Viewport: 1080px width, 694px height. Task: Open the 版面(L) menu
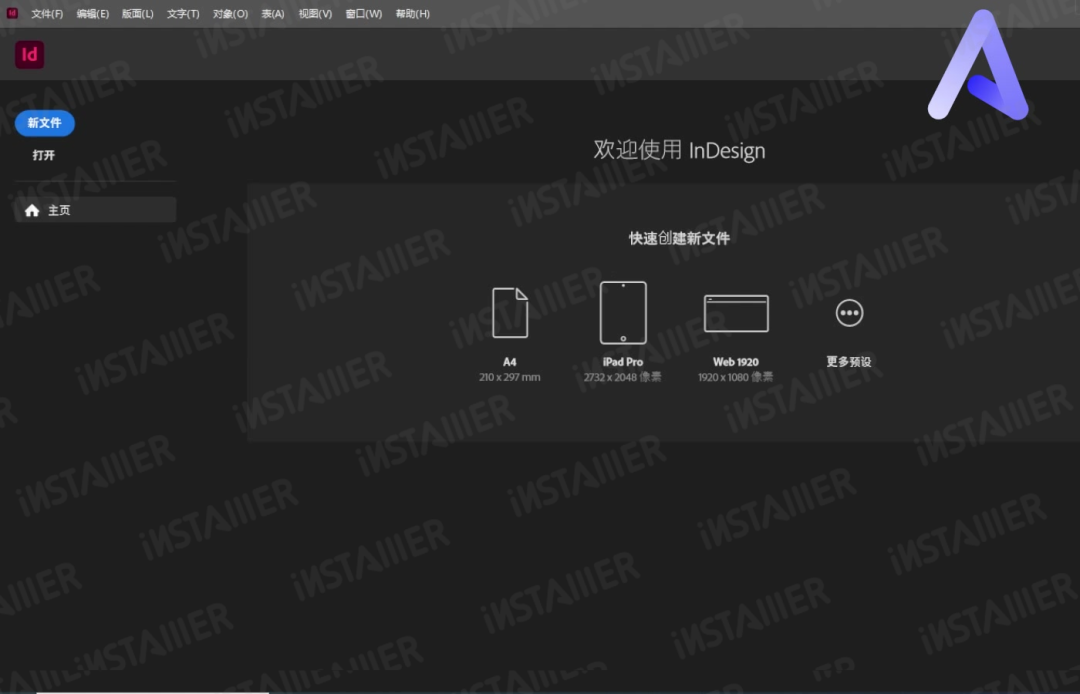(x=138, y=14)
